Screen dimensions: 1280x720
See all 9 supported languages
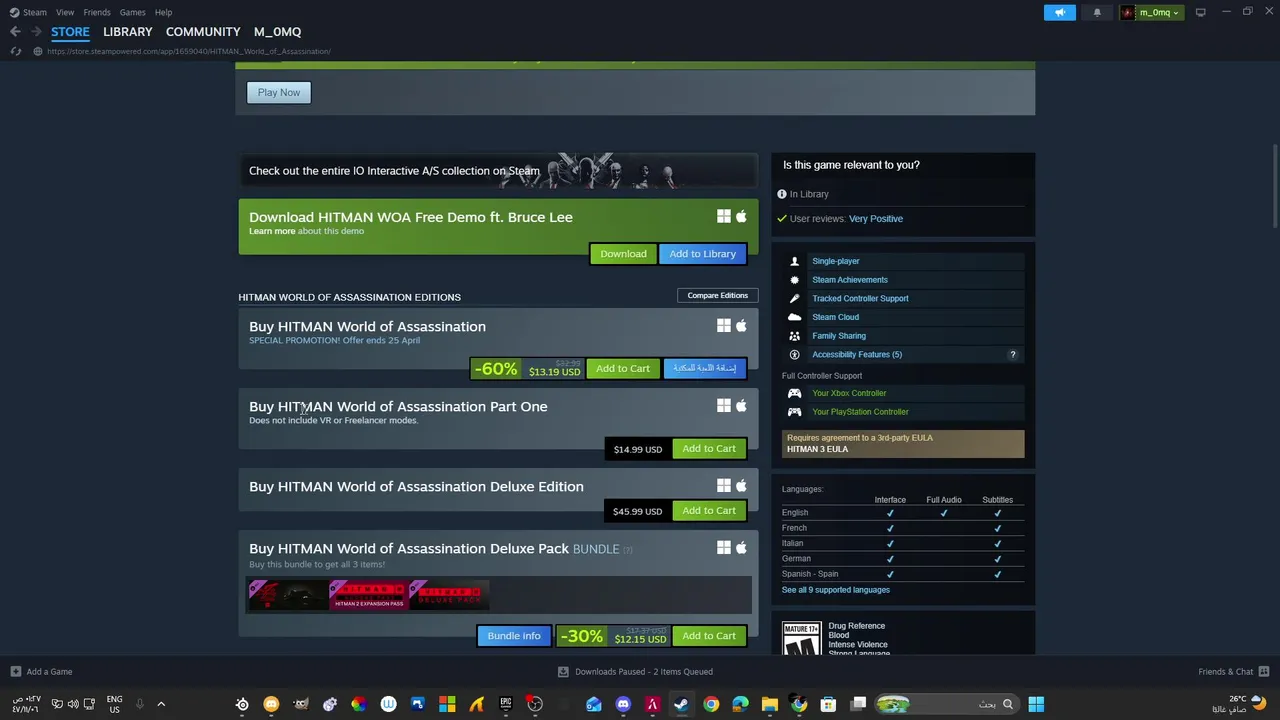point(836,590)
